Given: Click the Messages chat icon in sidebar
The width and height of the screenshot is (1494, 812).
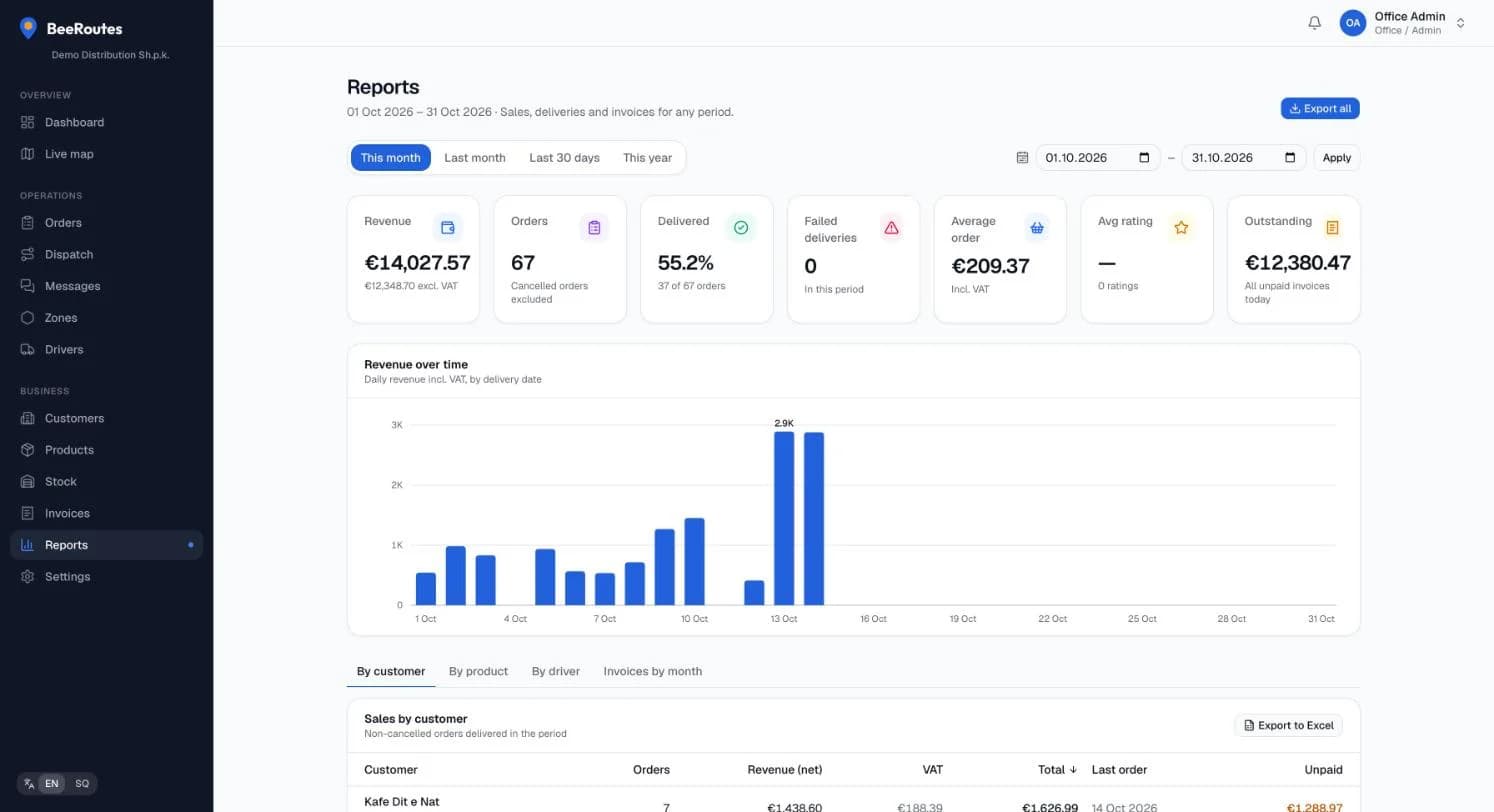Looking at the screenshot, I should point(28,286).
